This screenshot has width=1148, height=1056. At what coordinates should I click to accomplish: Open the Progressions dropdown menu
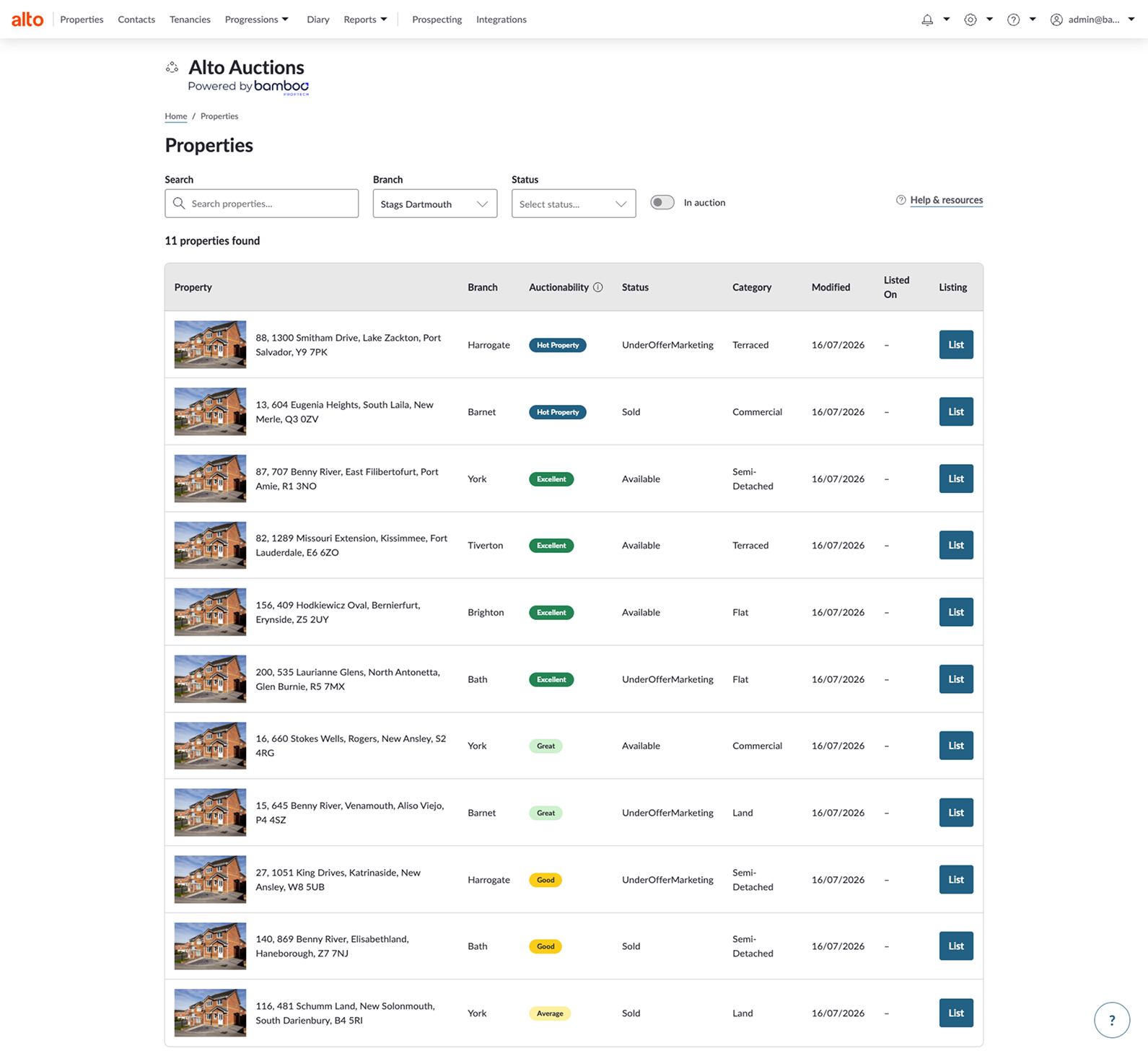click(257, 19)
